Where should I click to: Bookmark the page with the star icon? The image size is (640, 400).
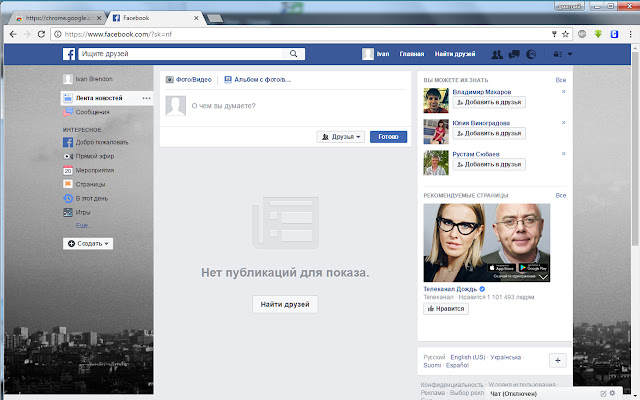coord(565,34)
